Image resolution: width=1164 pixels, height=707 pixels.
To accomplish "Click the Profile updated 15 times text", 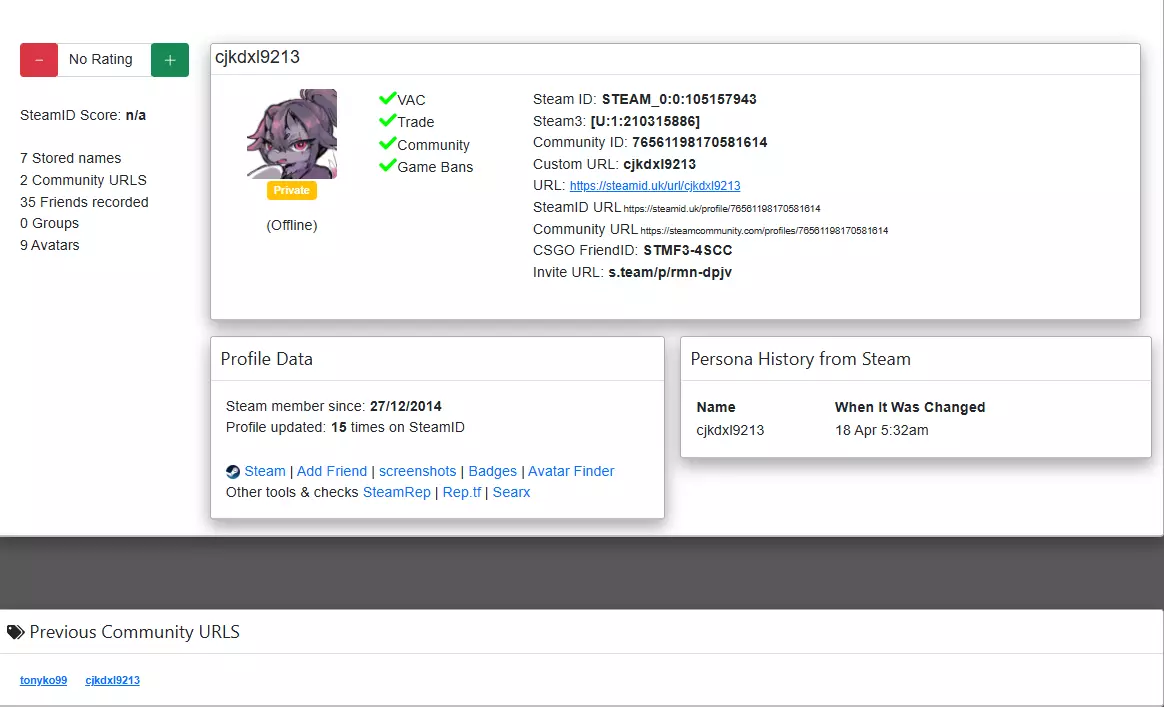I will point(345,427).
